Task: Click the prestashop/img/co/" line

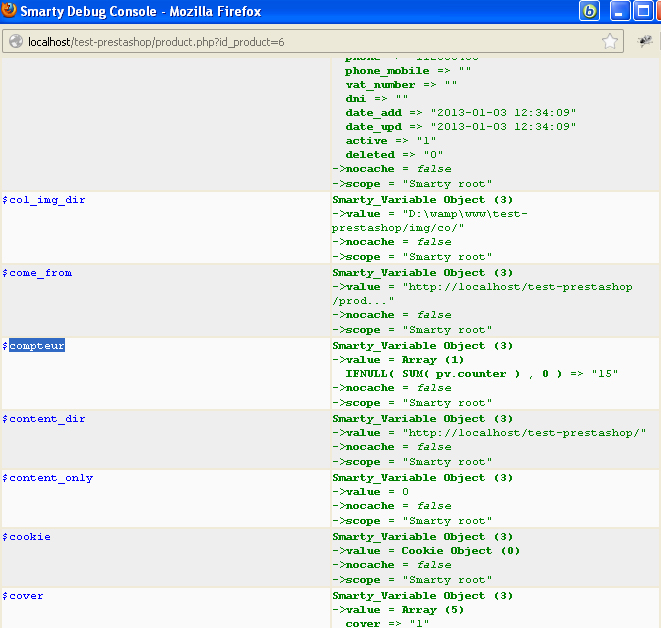Action: (x=398, y=228)
